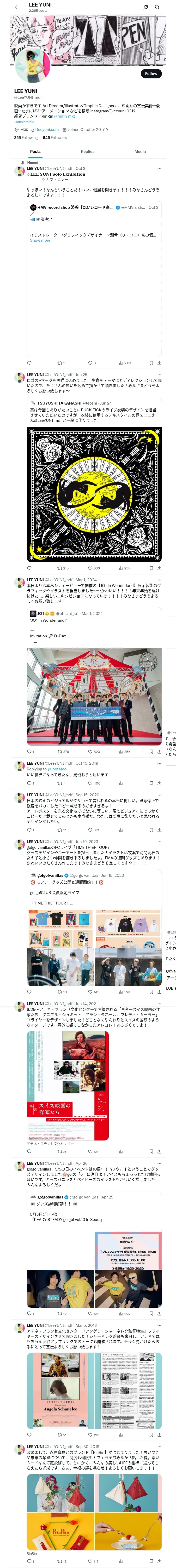Image resolution: width=176 pixels, height=1568 pixels.
Task: Repost the BUCK-TICK bandana post
Action: tap(63, 568)
